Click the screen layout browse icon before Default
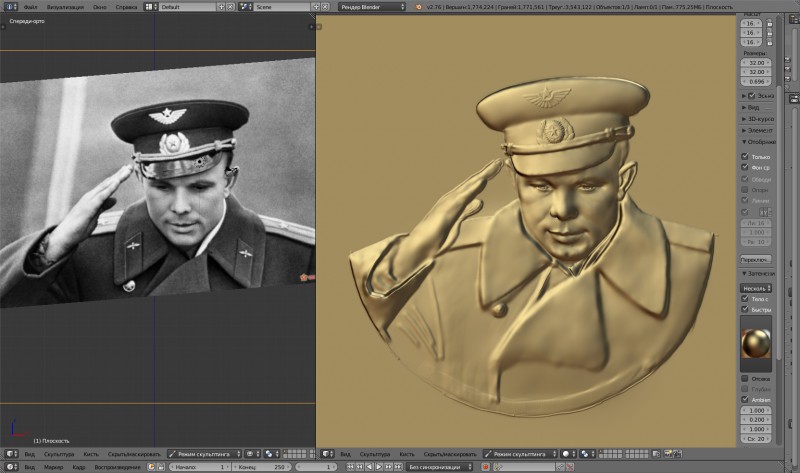This screenshot has height=473, width=800. [x=151, y=7]
